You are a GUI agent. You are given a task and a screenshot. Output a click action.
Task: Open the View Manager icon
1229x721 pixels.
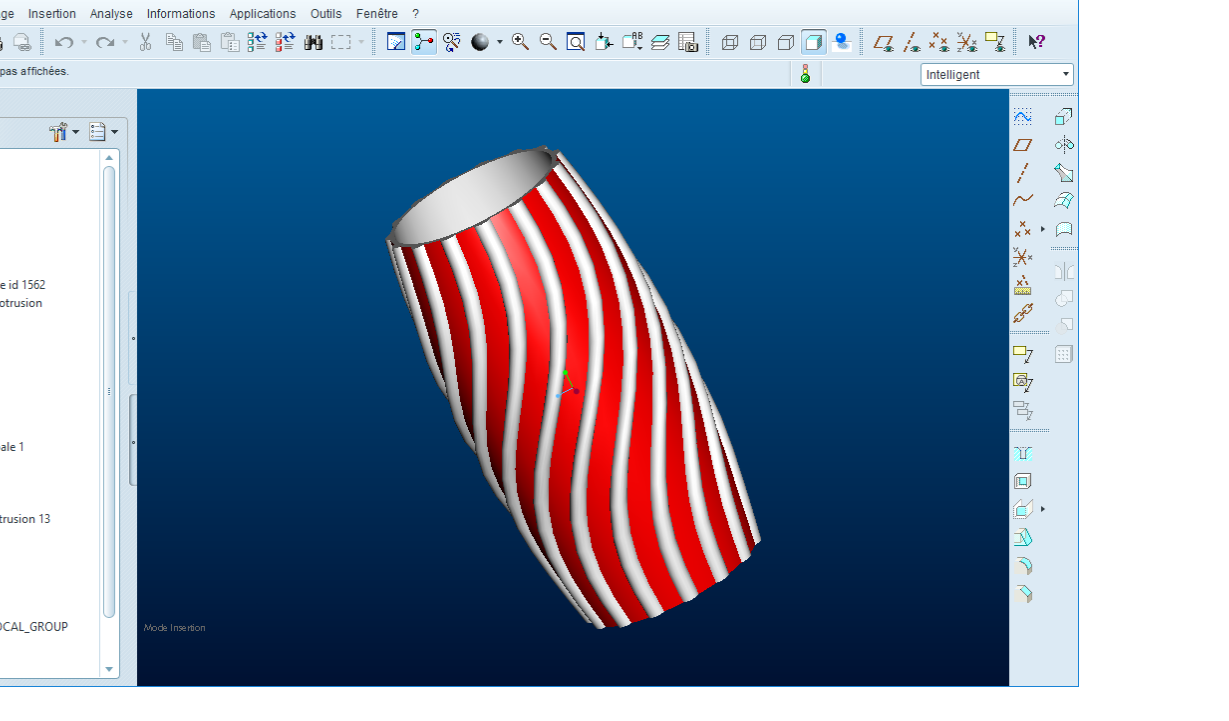[x=688, y=42]
